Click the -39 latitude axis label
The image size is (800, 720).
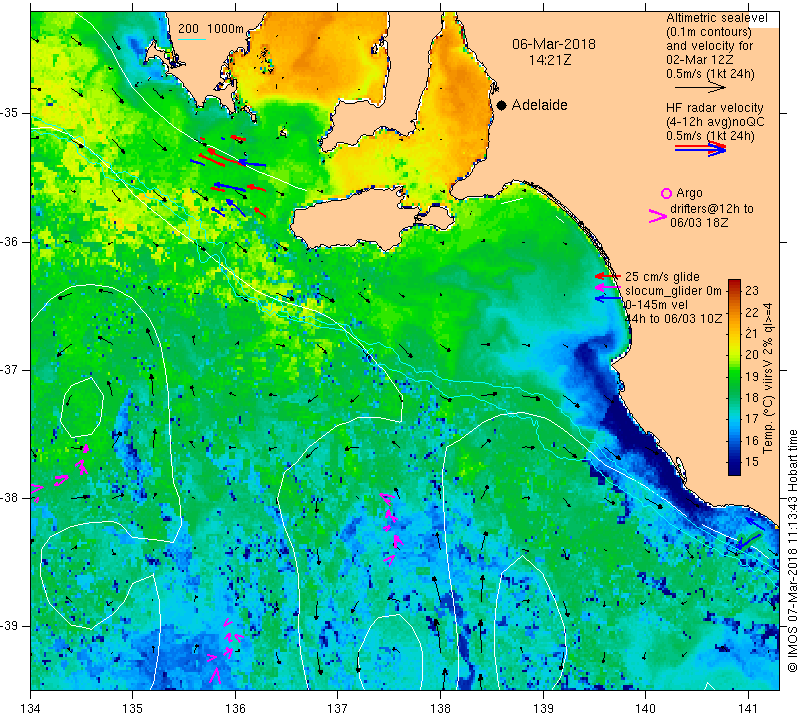(9, 626)
